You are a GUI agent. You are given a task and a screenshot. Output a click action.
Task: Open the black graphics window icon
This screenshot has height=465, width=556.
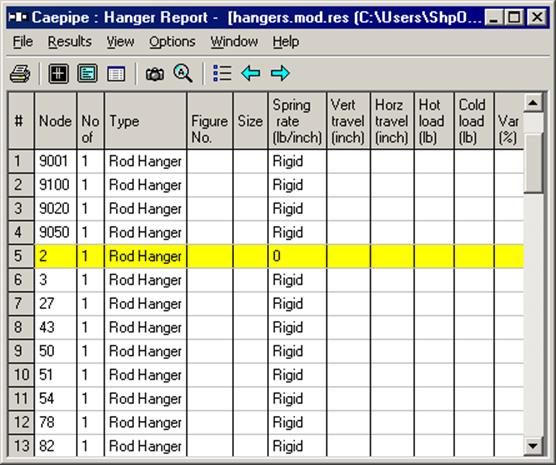[59, 73]
